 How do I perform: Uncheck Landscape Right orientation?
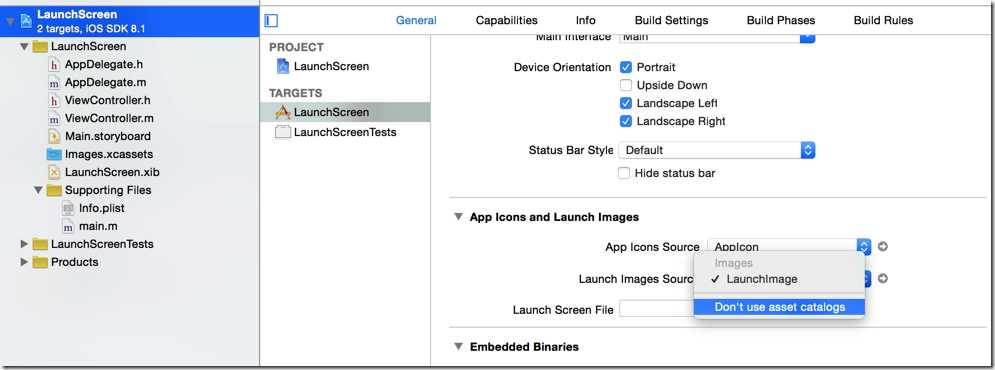[626, 121]
